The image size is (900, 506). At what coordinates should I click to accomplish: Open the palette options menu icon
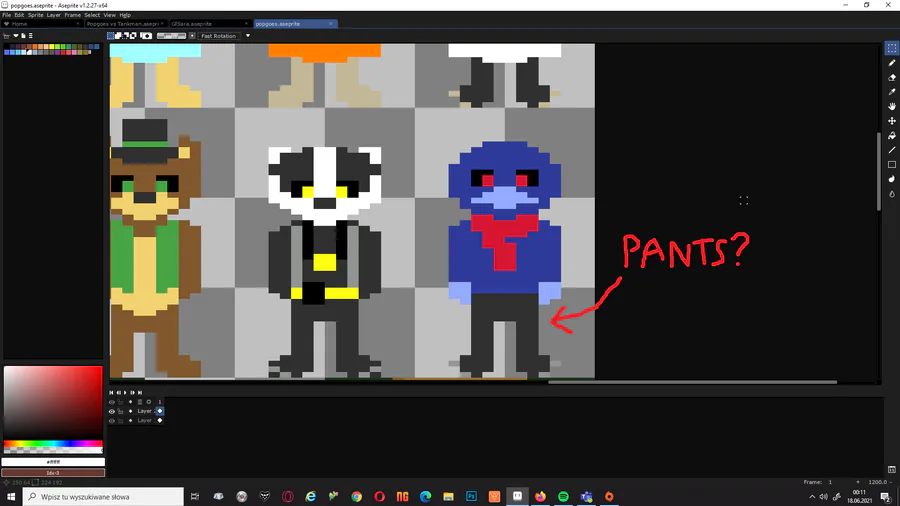point(30,36)
